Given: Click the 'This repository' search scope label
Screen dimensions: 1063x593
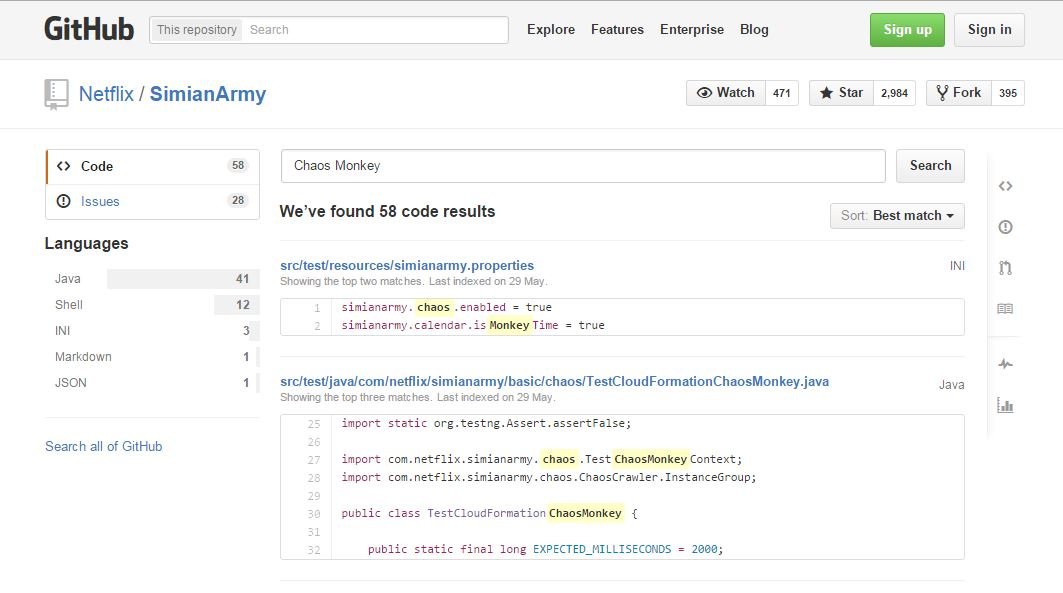Looking at the screenshot, I should point(197,30).
